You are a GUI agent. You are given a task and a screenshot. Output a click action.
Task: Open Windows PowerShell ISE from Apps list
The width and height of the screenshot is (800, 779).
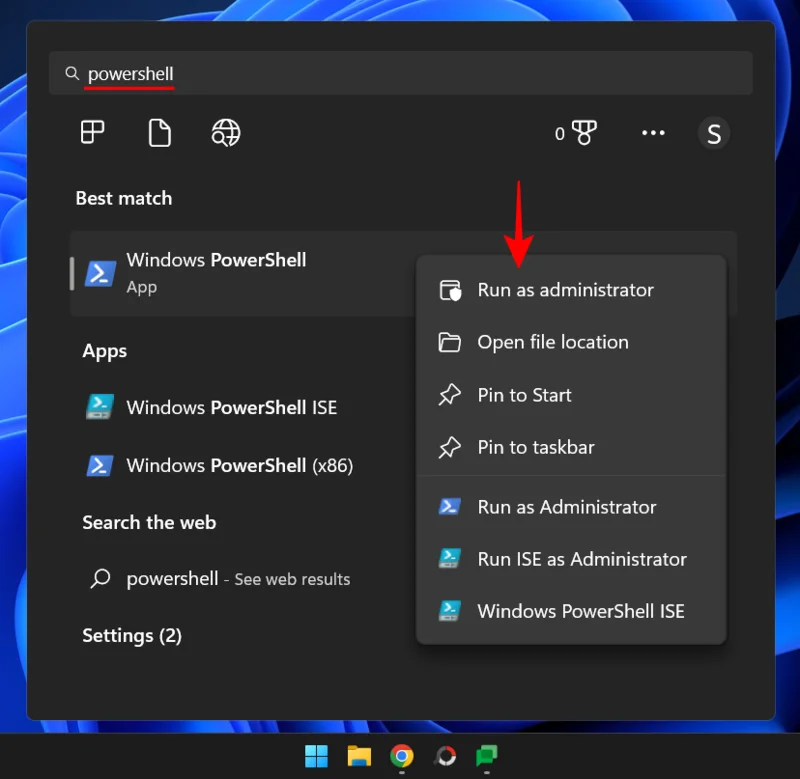pos(232,407)
